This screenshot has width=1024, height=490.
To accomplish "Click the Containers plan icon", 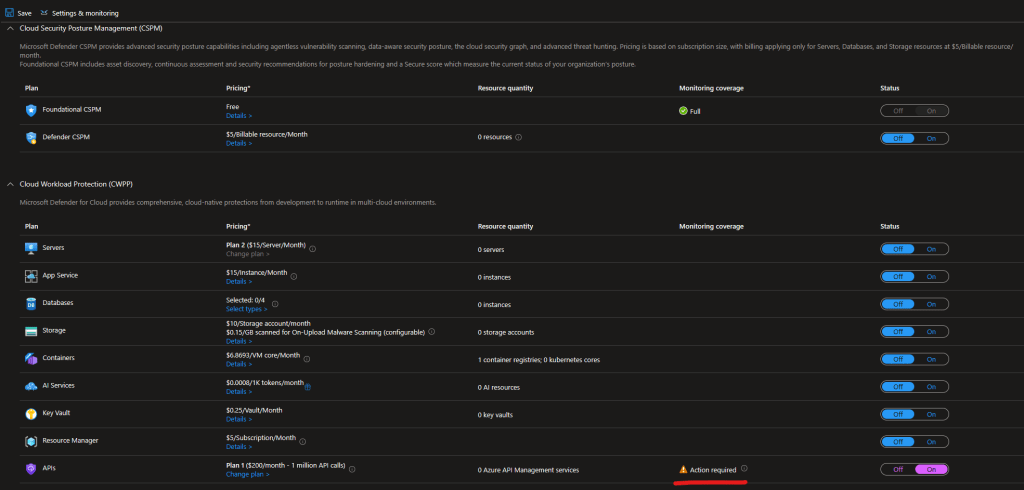I will pos(31,358).
